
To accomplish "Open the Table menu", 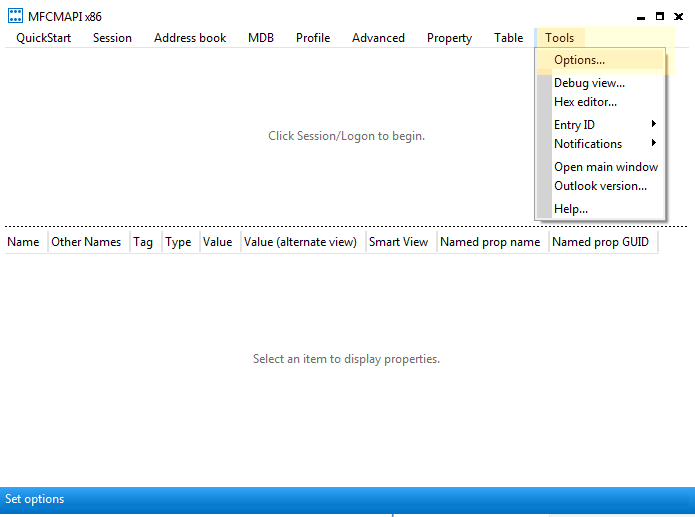I will click(508, 38).
